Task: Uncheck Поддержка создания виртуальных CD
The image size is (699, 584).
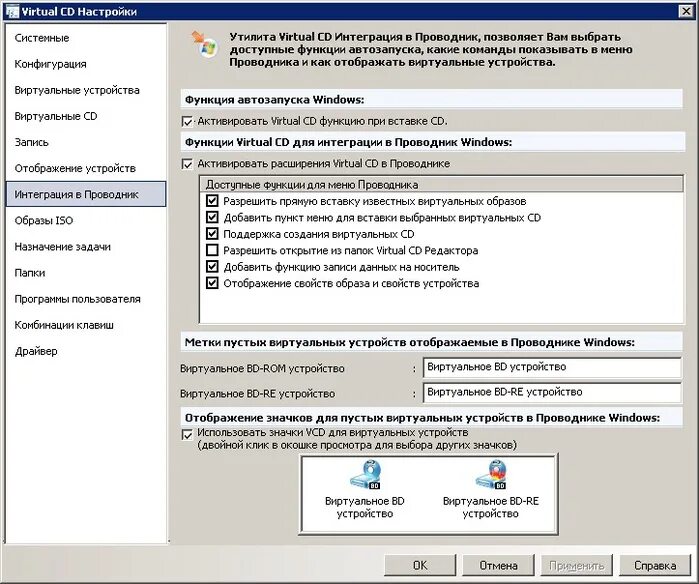Action: (212, 234)
